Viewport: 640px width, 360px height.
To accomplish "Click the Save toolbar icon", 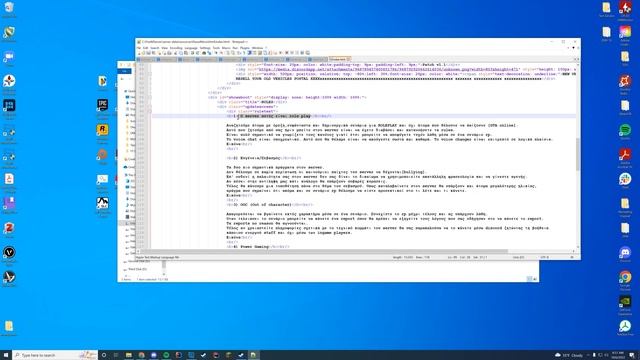I will (x=149, y=53).
